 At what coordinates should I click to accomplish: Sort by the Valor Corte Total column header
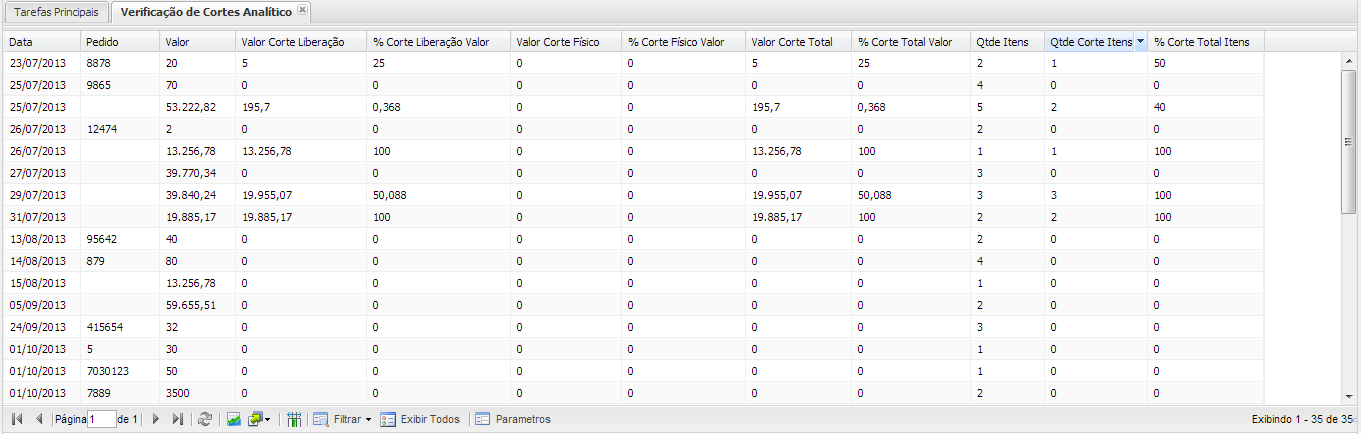[x=792, y=42]
